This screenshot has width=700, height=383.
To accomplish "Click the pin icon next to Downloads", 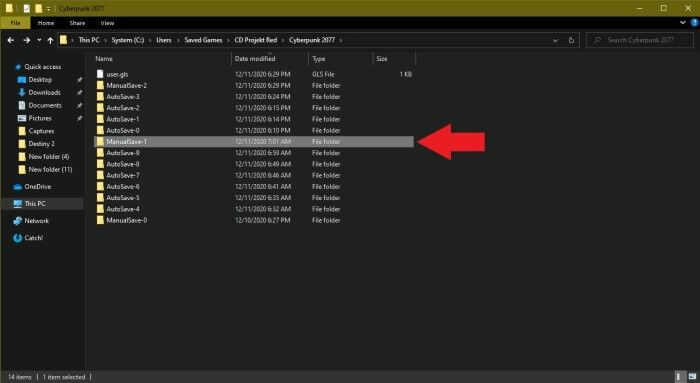I will point(79,93).
